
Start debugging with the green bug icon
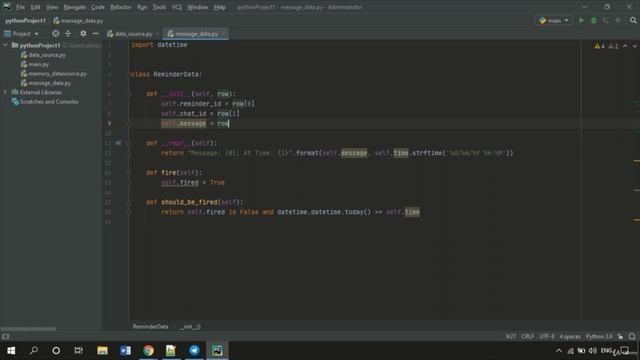[593, 20]
